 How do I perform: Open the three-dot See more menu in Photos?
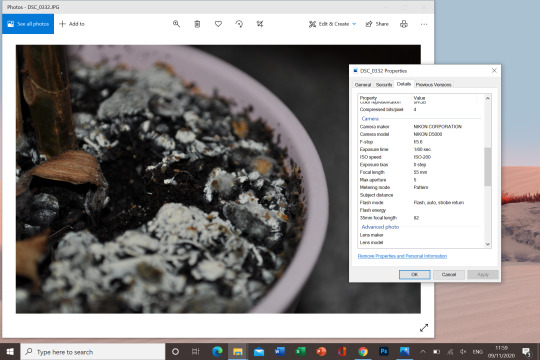(424, 24)
